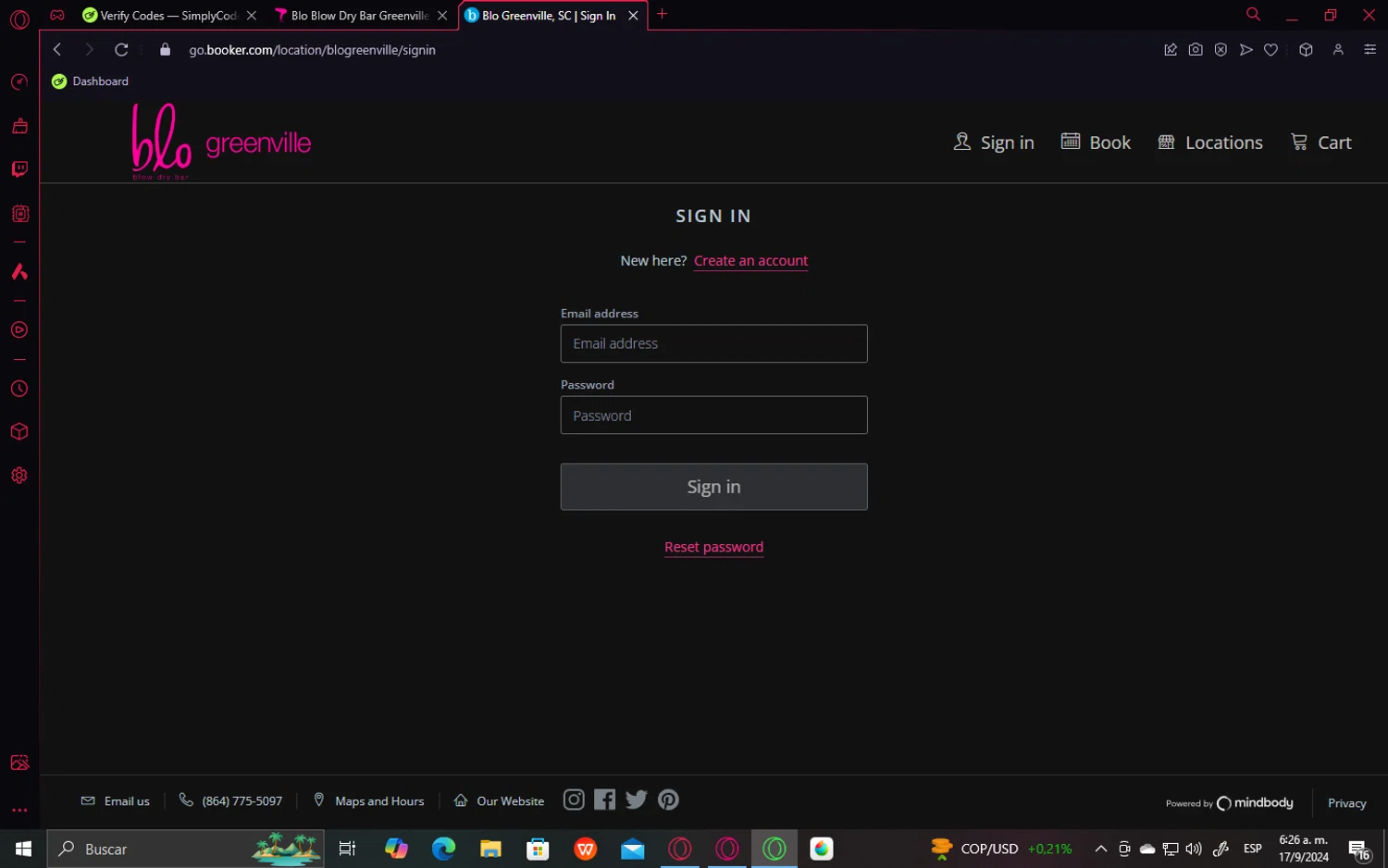Image resolution: width=1388 pixels, height=868 pixels.
Task: Open the GX Store bag icon in sidebar
Action: click(19, 126)
